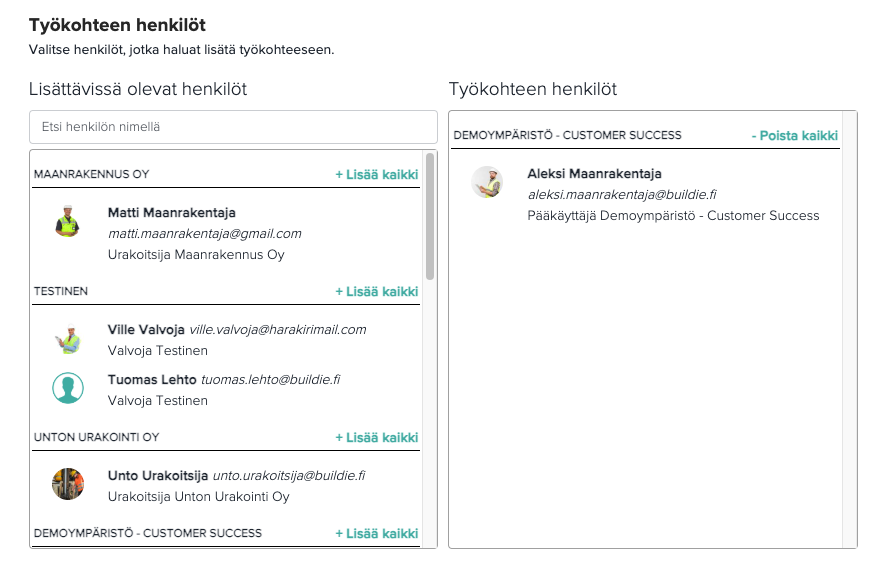Add all Demoympäristö - Customer Success persons
Image resolution: width=871 pixels, height=565 pixels.
pos(377,534)
